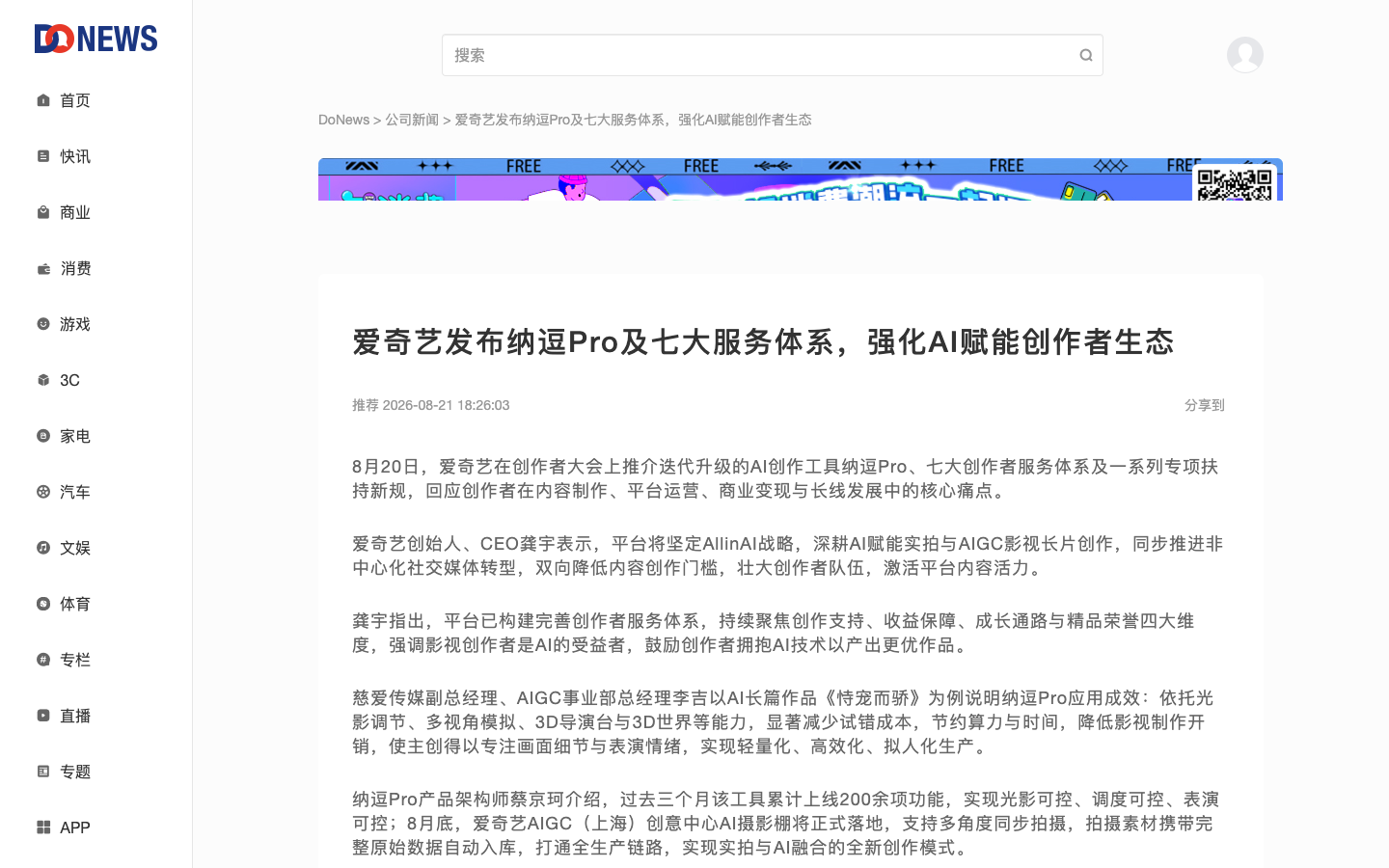Click the 体育 sports icon
Screen dimensions: 1389x868
[x=43, y=604]
